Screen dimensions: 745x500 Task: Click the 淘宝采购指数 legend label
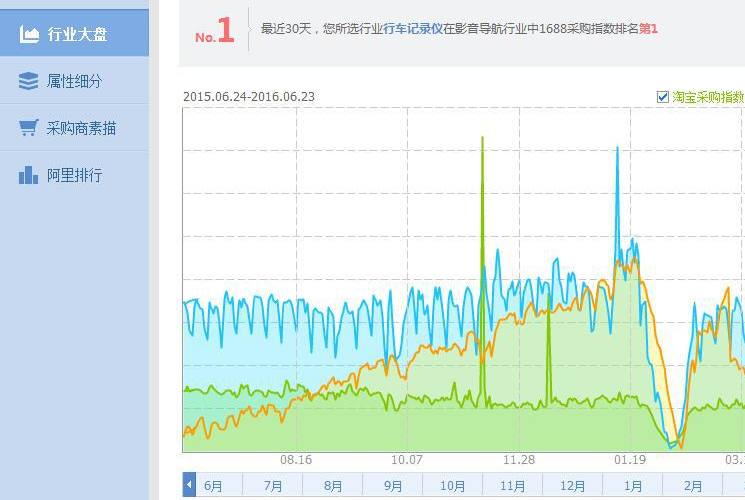click(708, 97)
